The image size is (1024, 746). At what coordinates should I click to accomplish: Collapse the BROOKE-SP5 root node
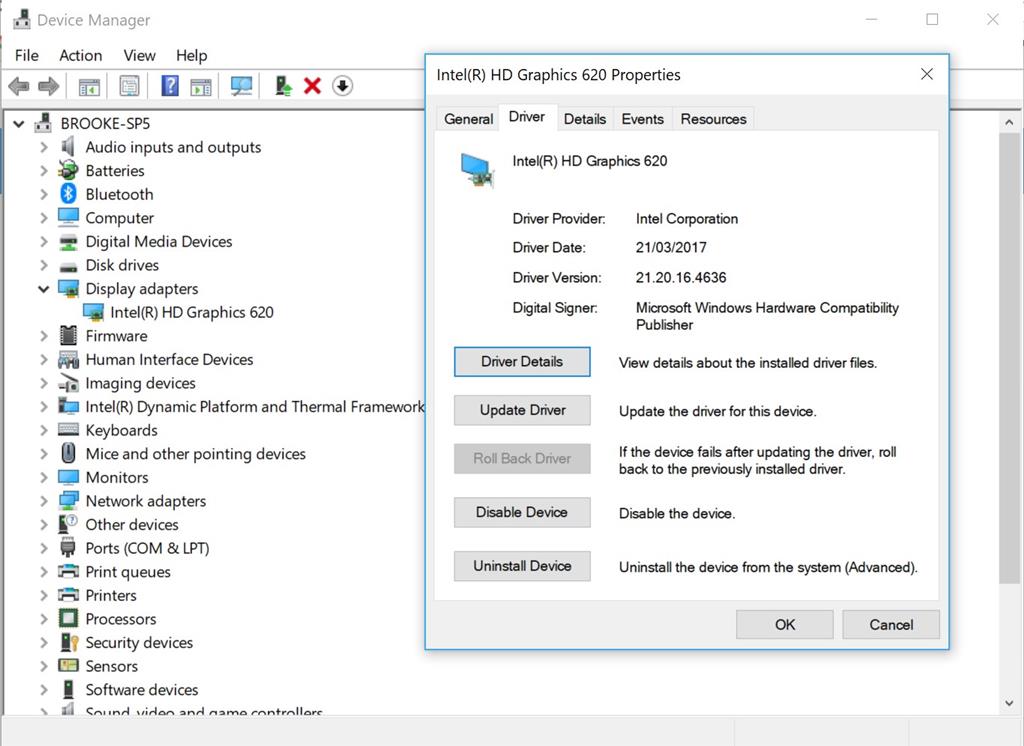coord(19,123)
